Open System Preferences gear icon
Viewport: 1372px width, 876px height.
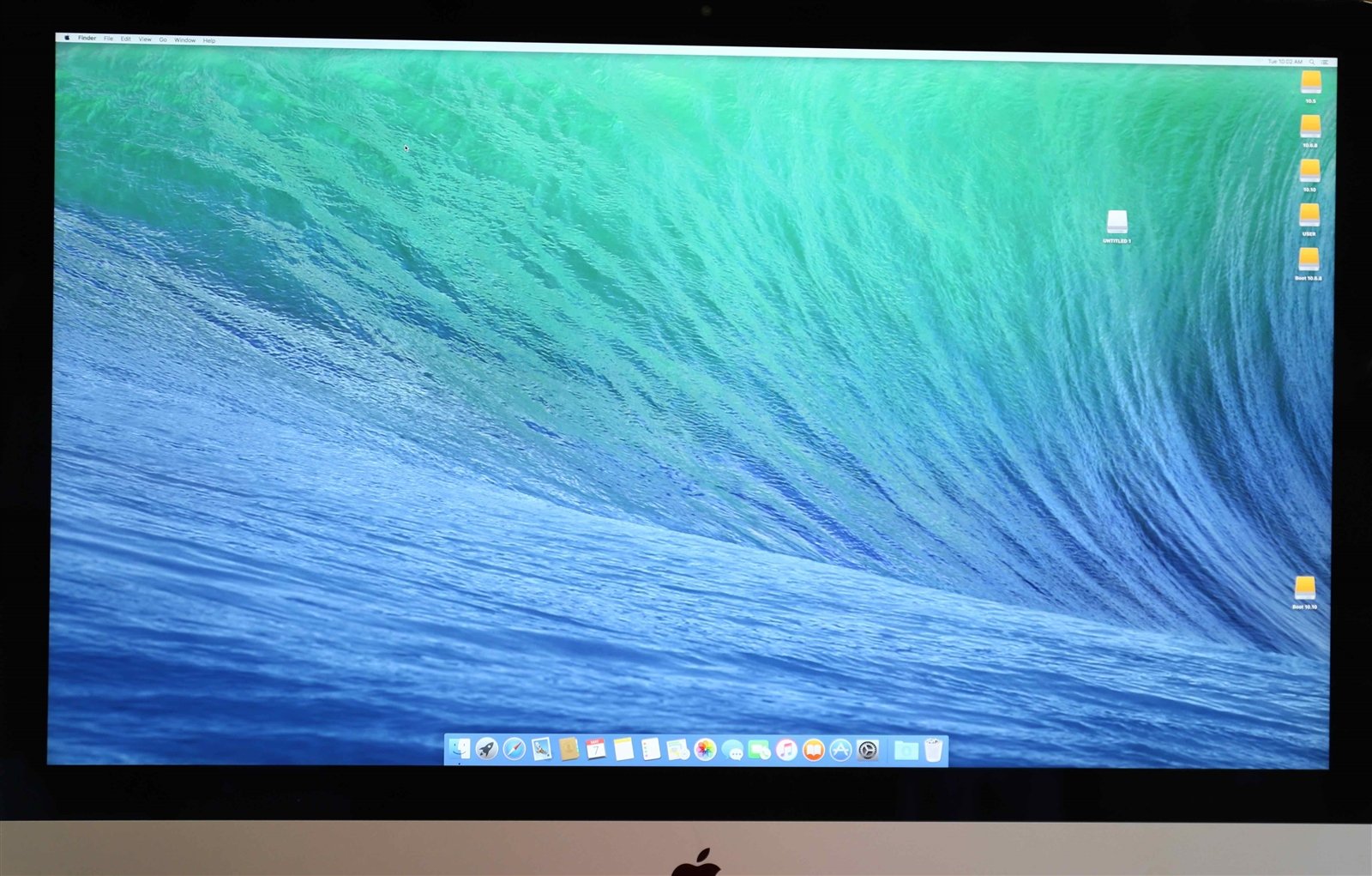pyautogui.click(x=868, y=751)
